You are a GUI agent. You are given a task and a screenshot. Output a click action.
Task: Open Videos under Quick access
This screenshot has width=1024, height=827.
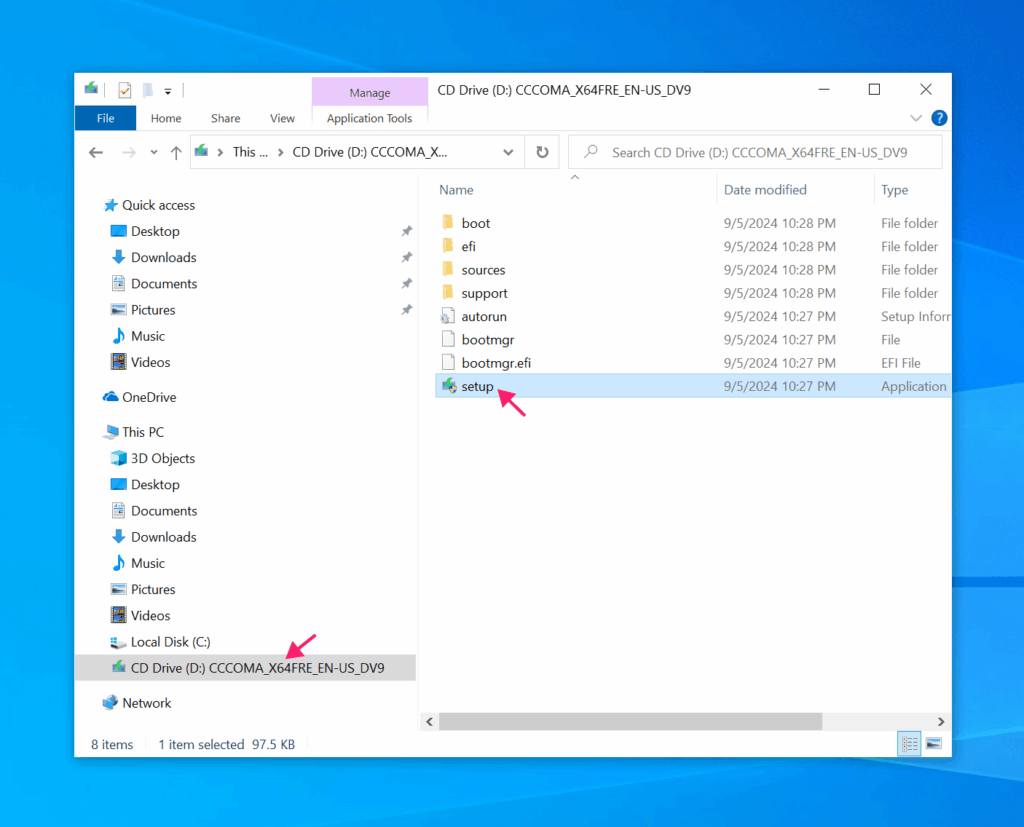click(150, 362)
